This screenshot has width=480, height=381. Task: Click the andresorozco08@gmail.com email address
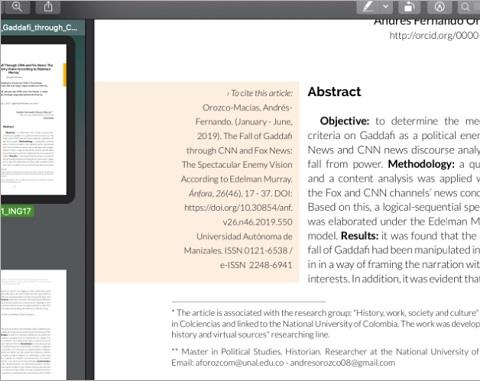342,363
